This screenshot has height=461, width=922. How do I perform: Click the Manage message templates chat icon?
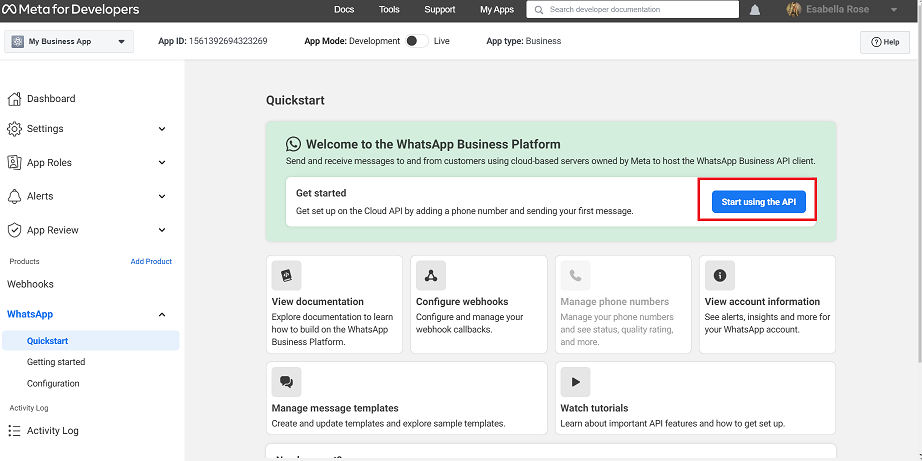(286, 382)
